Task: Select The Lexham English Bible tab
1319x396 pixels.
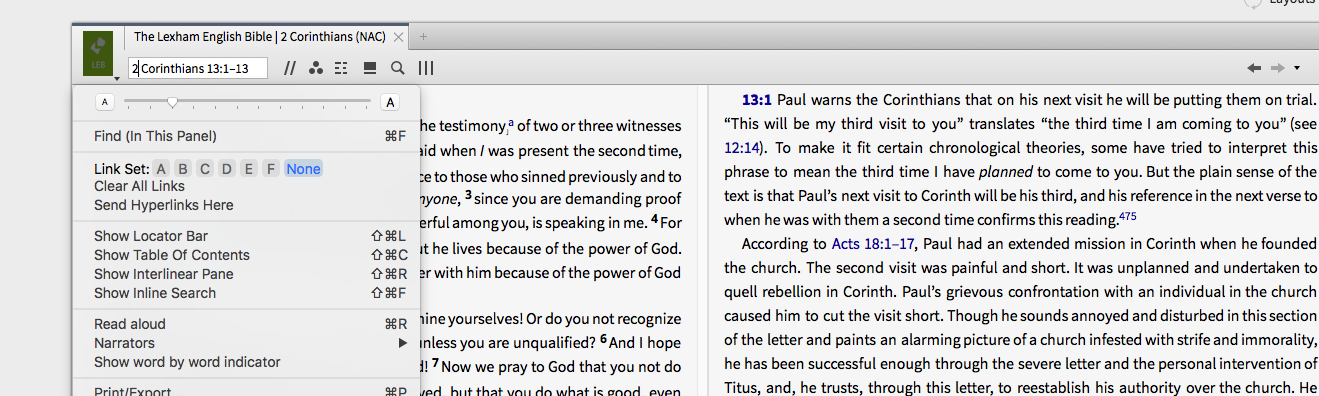Action: pos(260,37)
